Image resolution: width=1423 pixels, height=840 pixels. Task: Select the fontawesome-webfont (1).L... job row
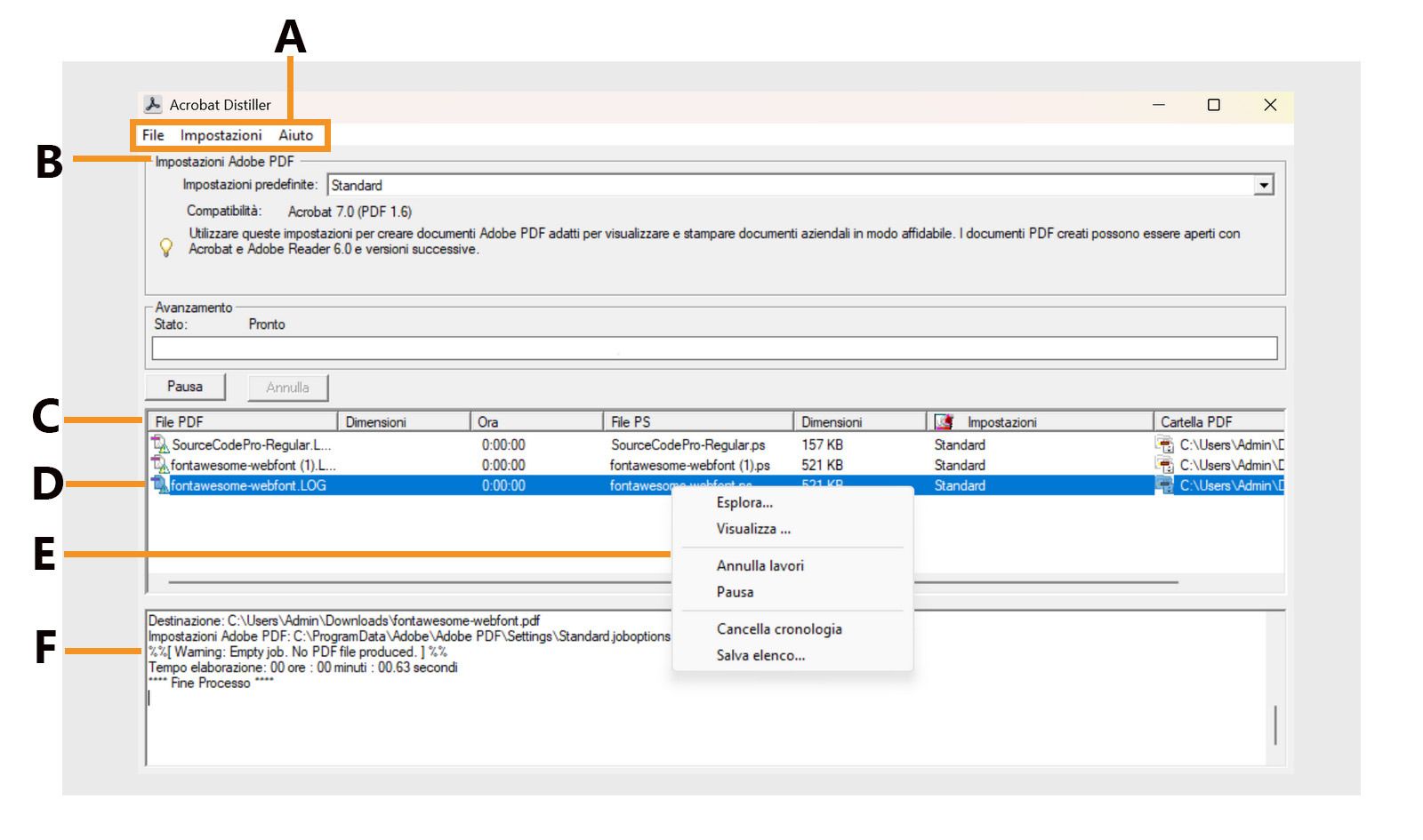pos(716,465)
